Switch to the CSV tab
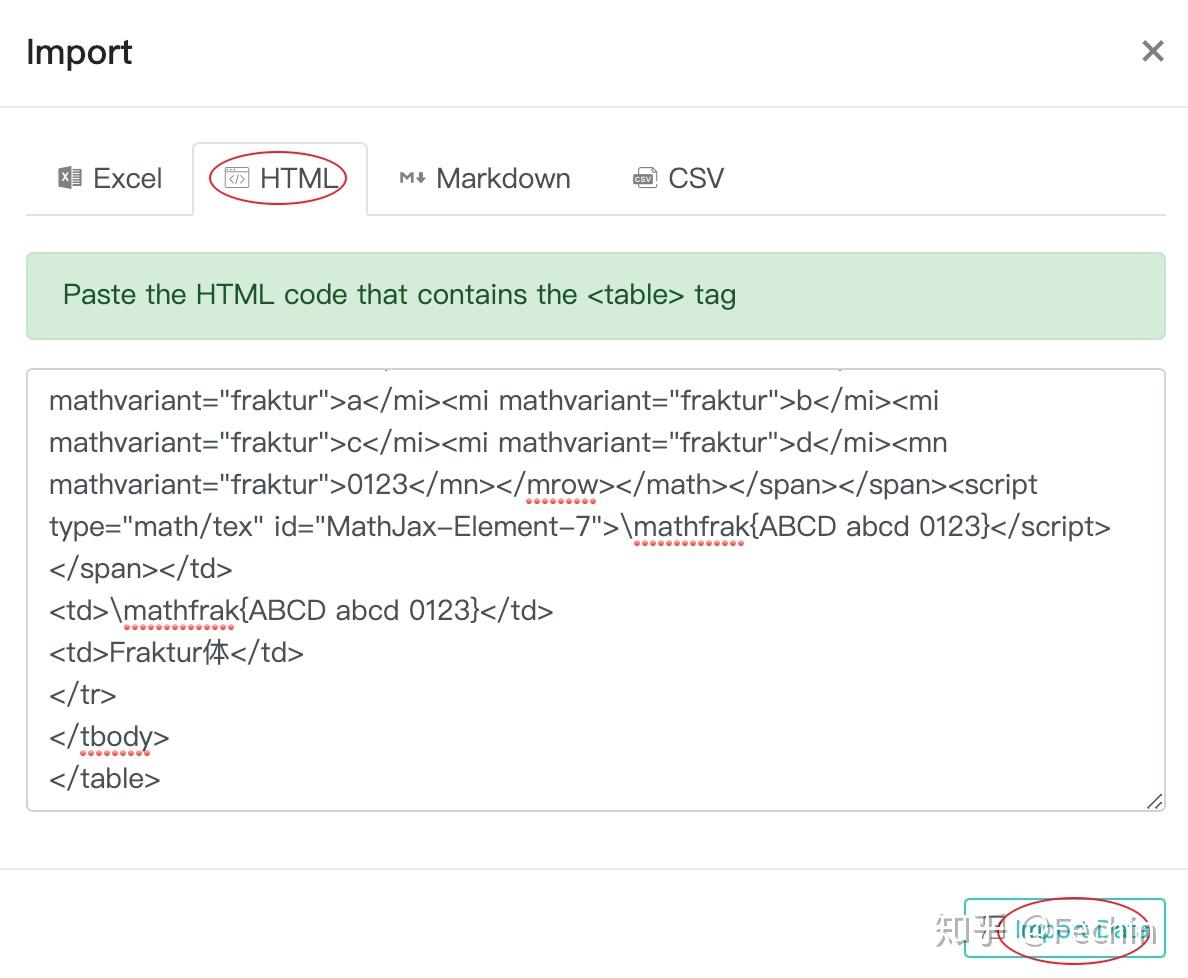This screenshot has height=978, width=1188. pyautogui.click(x=678, y=177)
